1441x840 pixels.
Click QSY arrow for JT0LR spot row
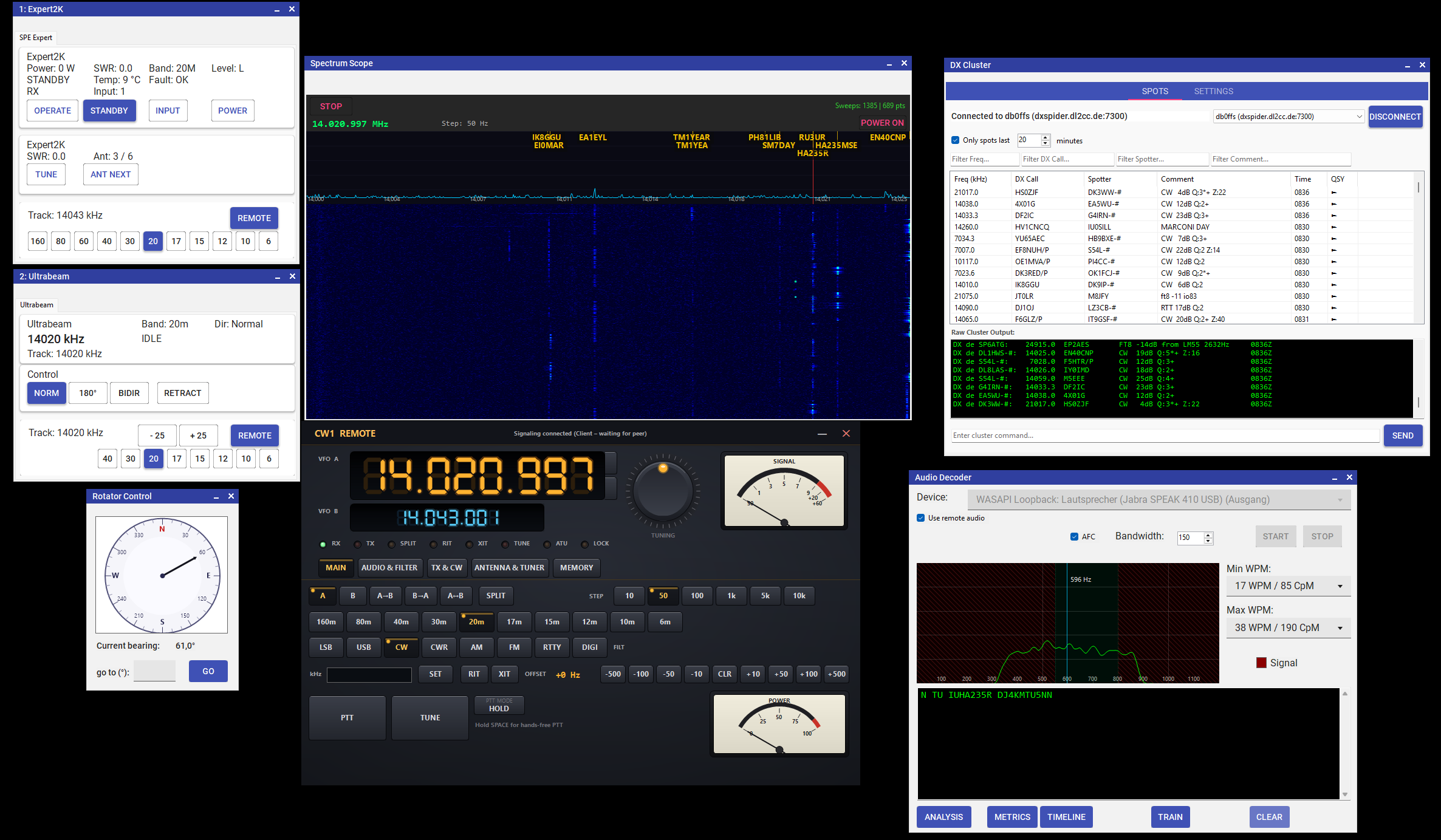pyautogui.click(x=1334, y=296)
